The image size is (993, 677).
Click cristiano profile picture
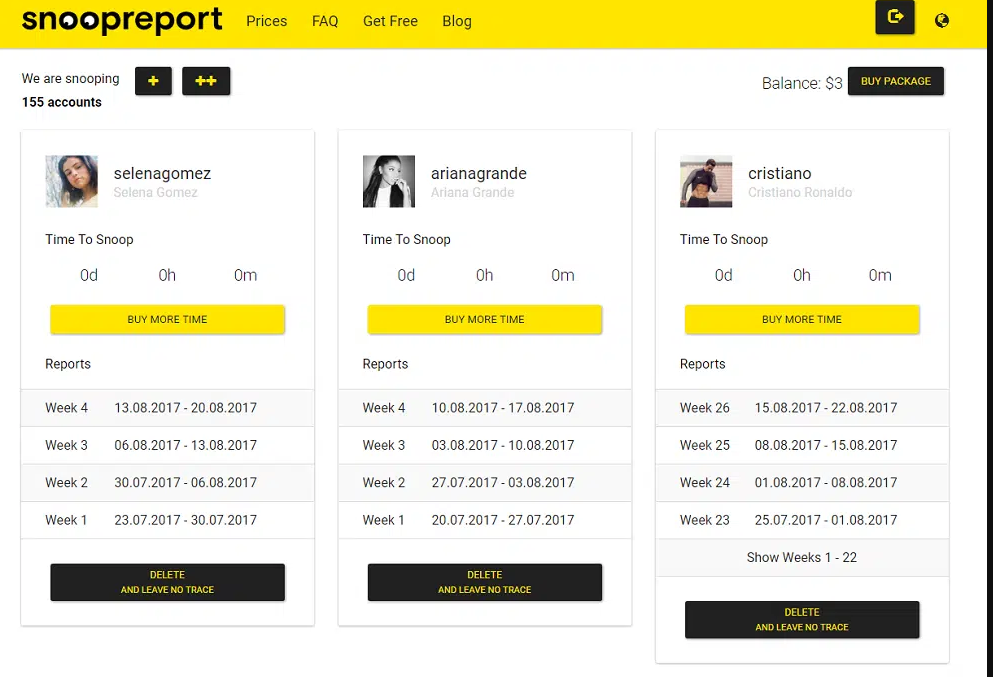pos(706,181)
